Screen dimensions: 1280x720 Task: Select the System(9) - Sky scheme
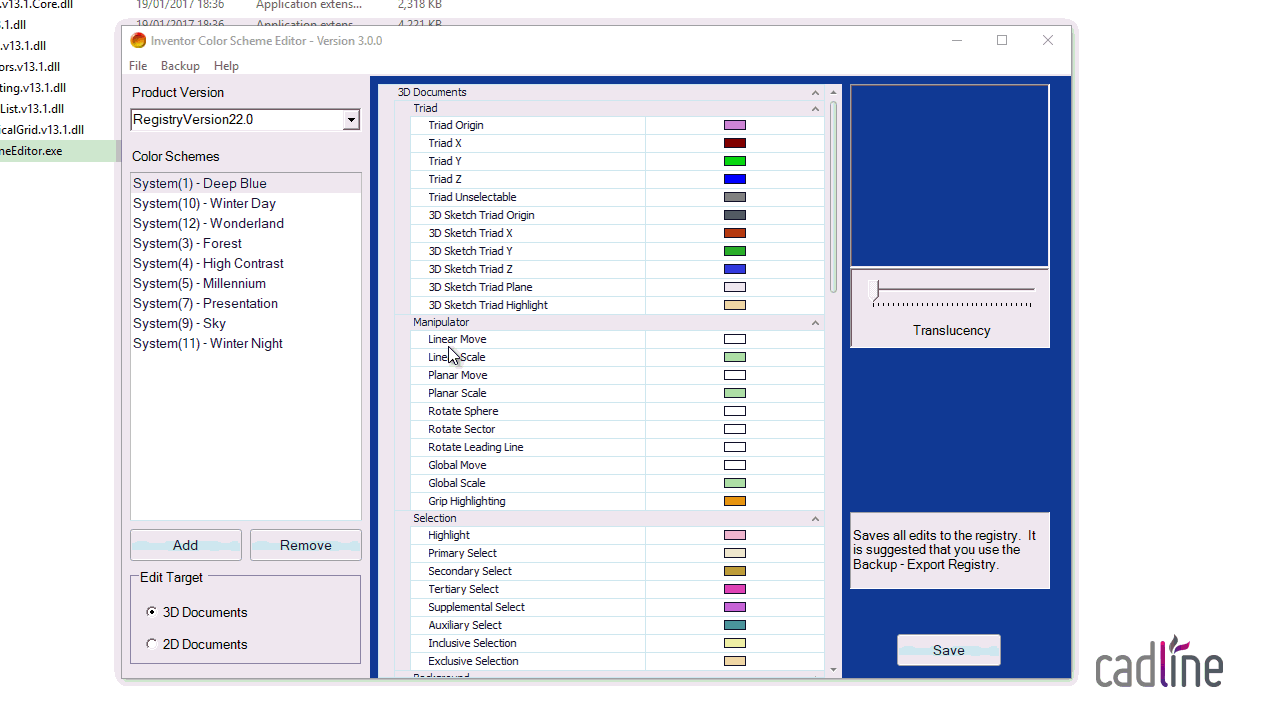246,323
